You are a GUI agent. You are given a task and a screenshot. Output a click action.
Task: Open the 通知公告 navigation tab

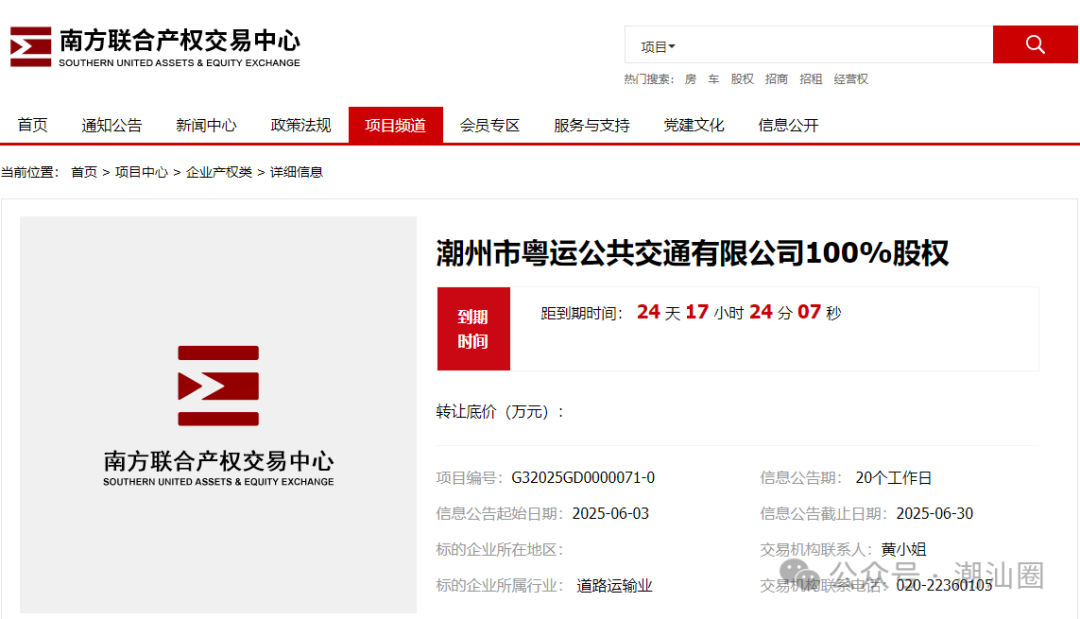pyautogui.click(x=112, y=125)
